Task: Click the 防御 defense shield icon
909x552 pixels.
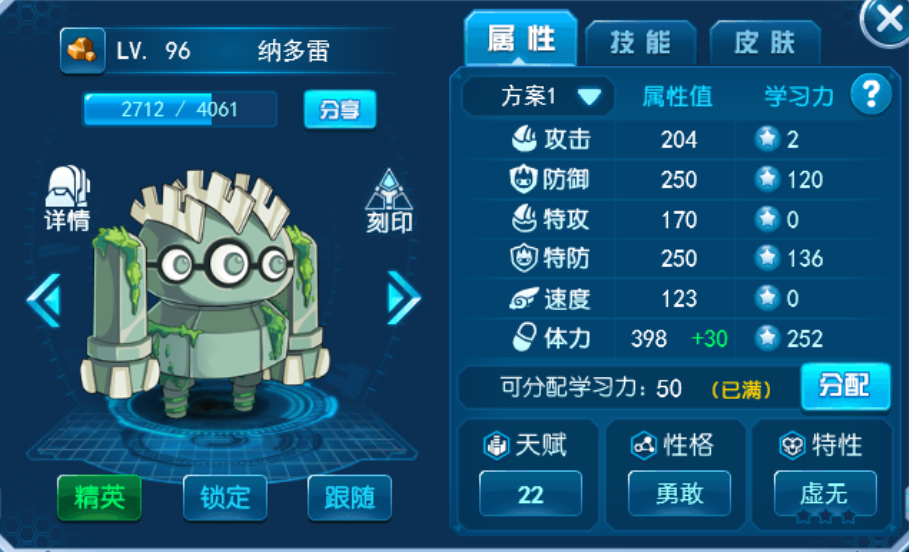Action: (524, 179)
